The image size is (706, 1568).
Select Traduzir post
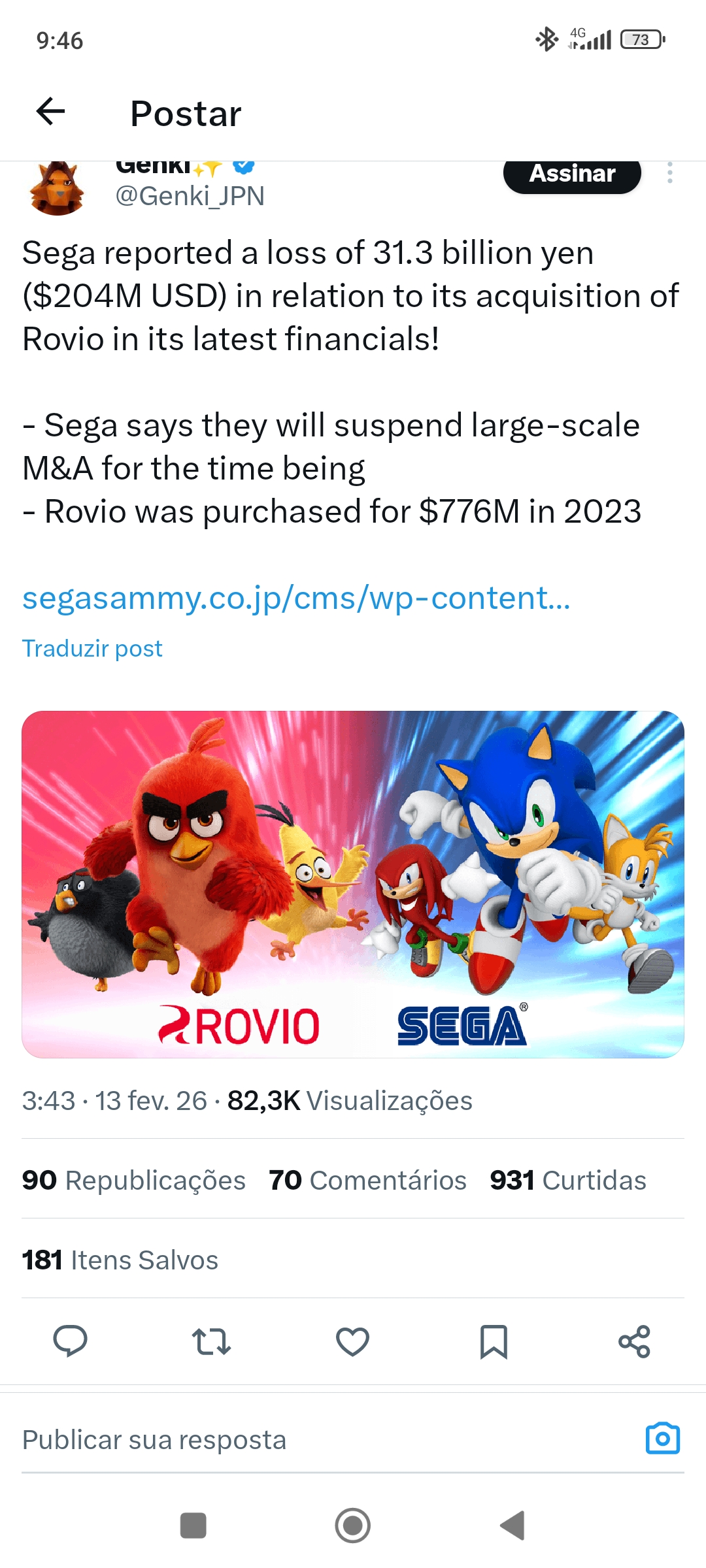tap(92, 647)
